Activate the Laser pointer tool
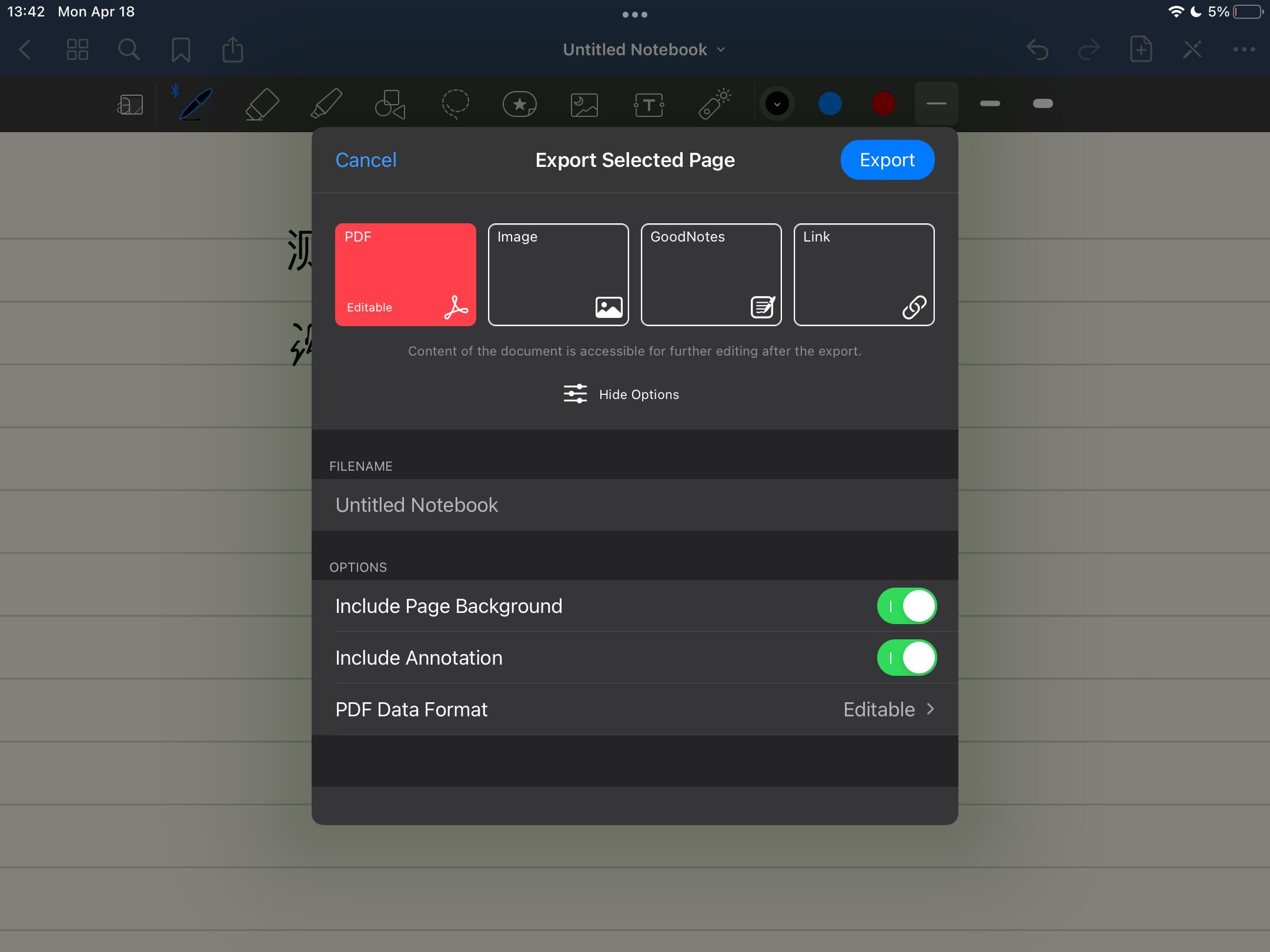Screen dimensions: 1270x952 coord(714,104)
